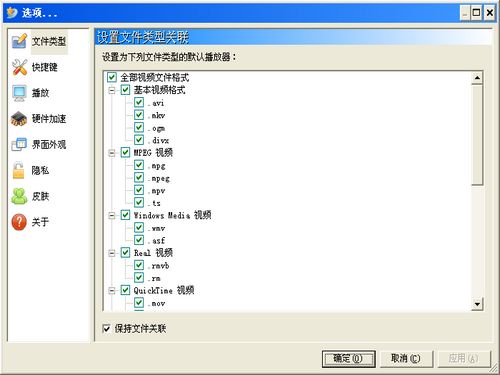Image resolution: width=500 pixels, height=375 pixels.
Task: Open the 关于 page
Action: 40,222
